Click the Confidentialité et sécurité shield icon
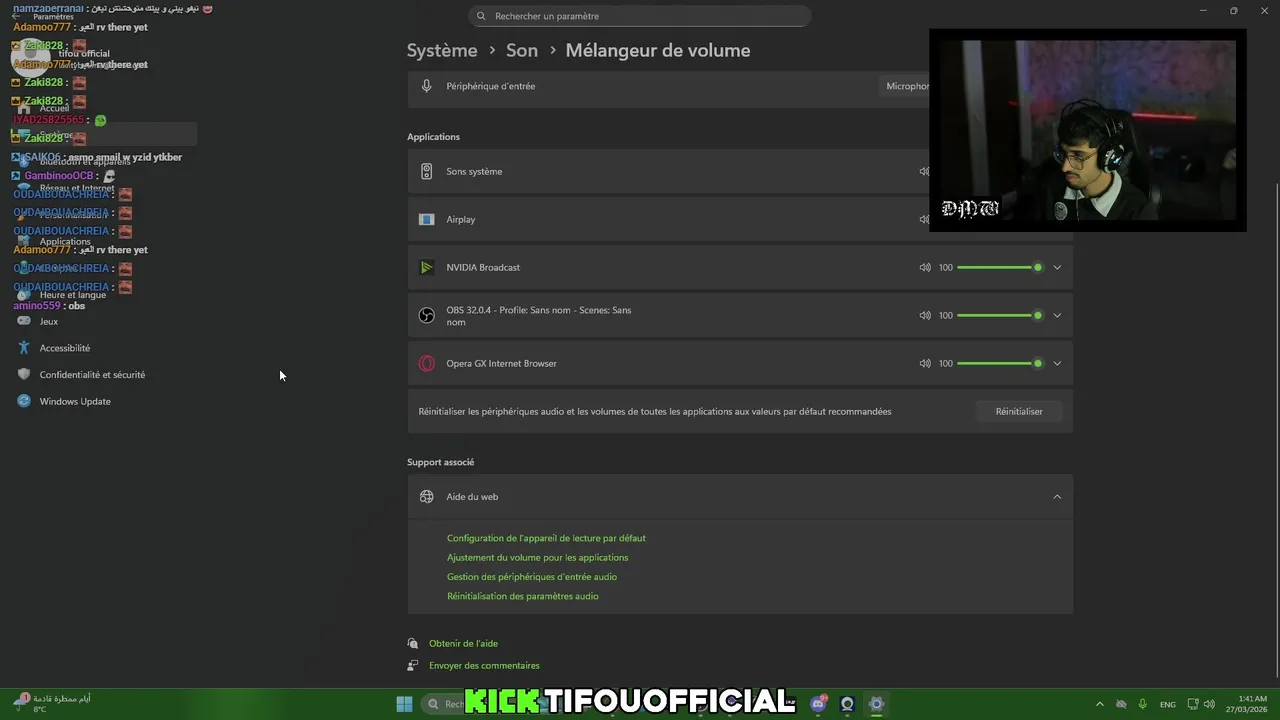 tap(24, 374)
